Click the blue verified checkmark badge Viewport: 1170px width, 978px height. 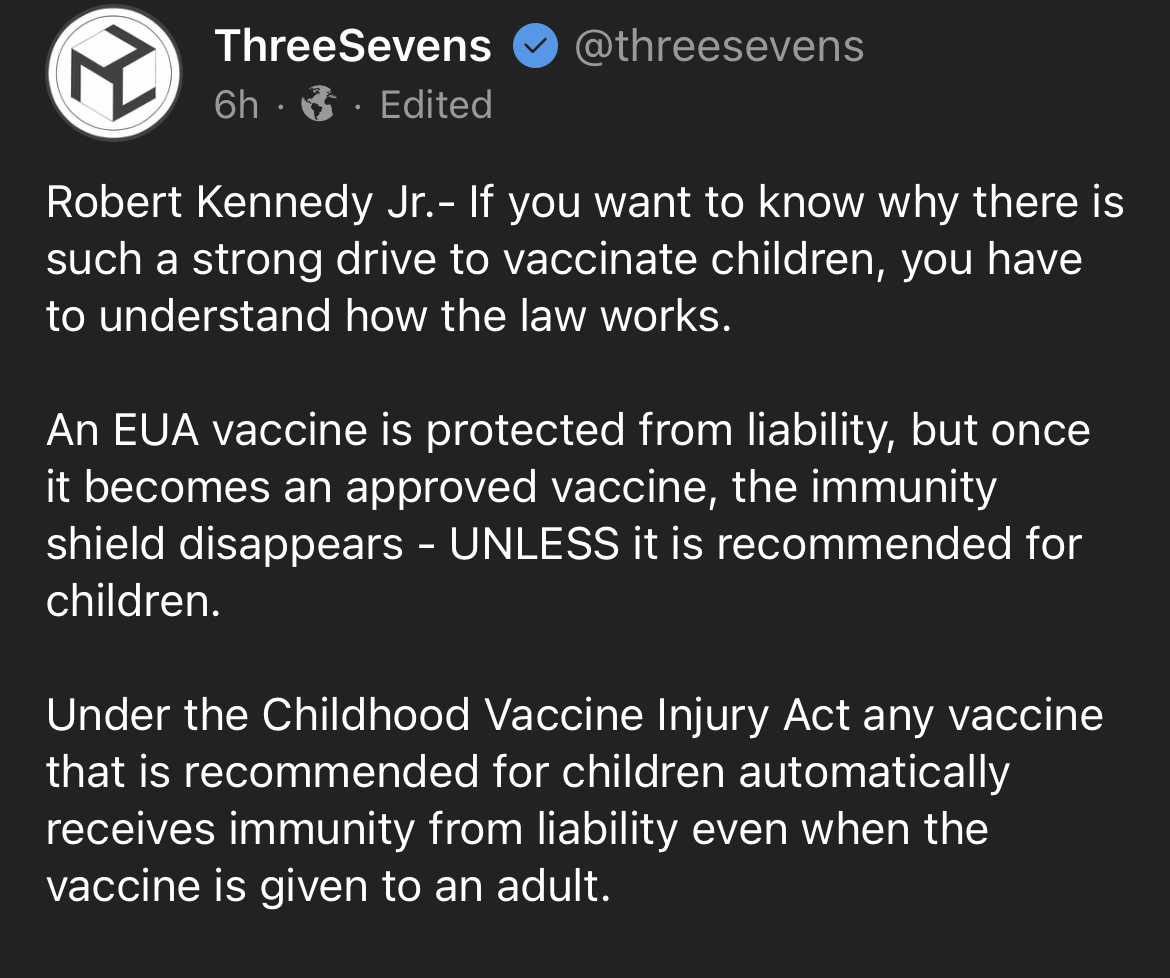pyautogui.click(x=535, y=46)
